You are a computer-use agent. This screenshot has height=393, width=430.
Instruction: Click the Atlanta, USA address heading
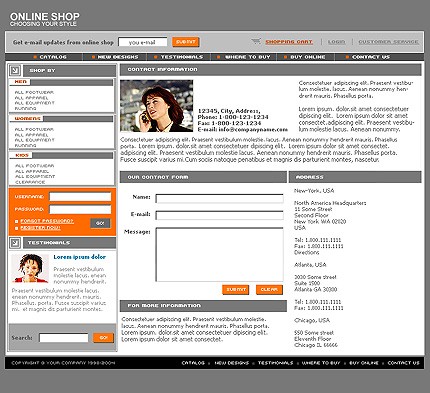click(310, 265)
